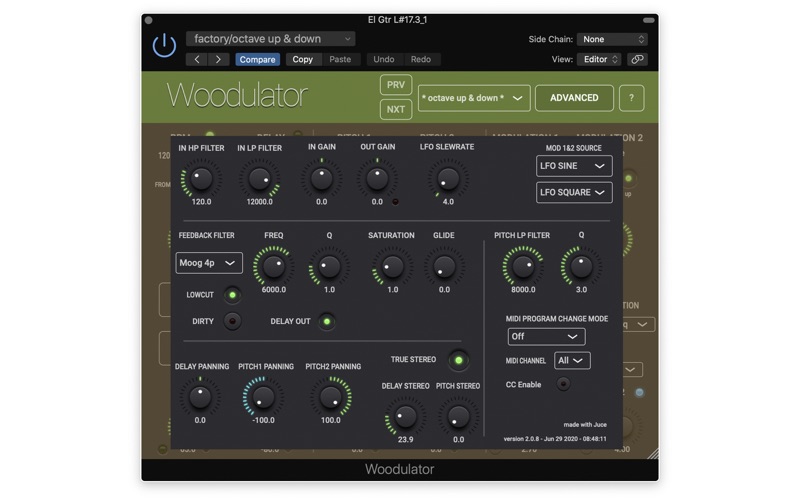
Task: Open the question mark help button
Action: click(x=631, y=97)
